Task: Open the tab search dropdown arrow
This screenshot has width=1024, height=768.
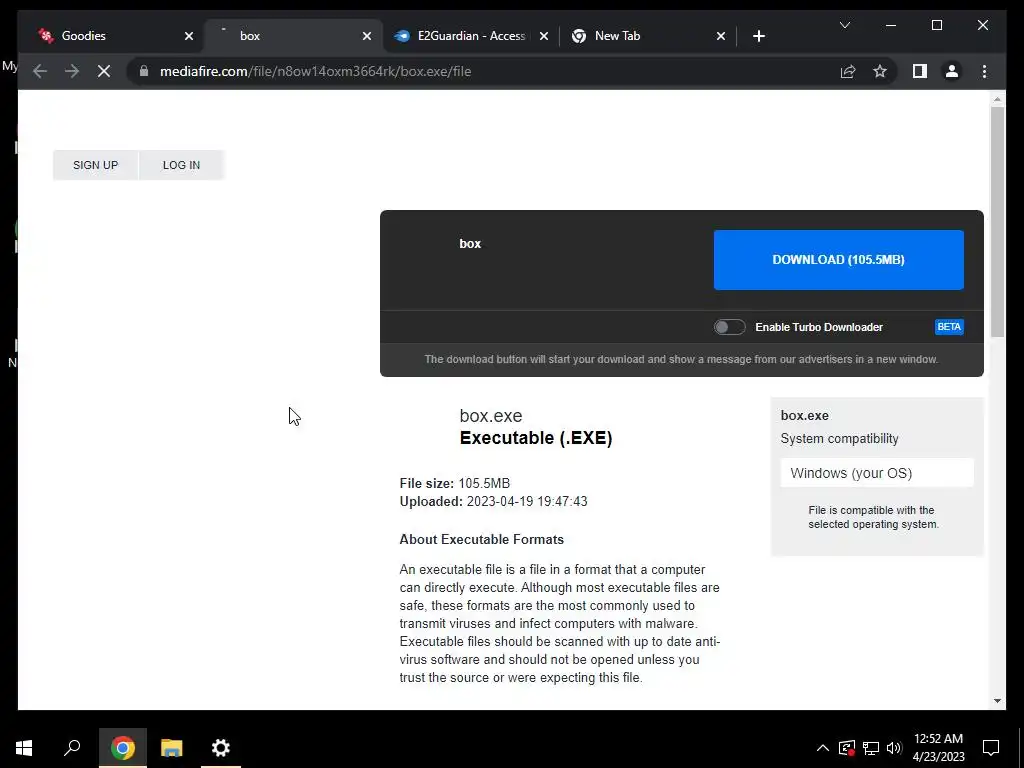Action: tap(844, 25)
